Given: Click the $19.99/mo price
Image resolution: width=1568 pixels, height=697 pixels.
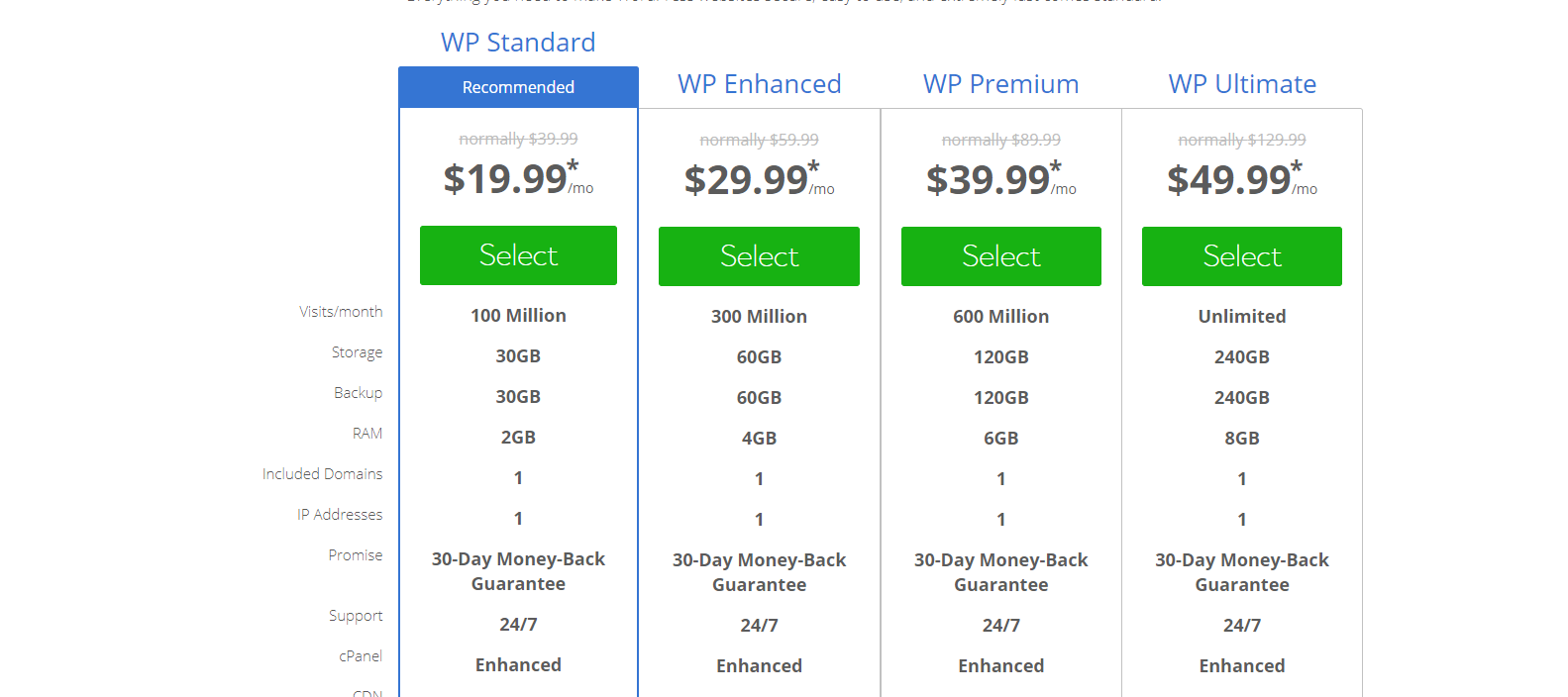Looking at the screenshot, I should tap(518, 178).
